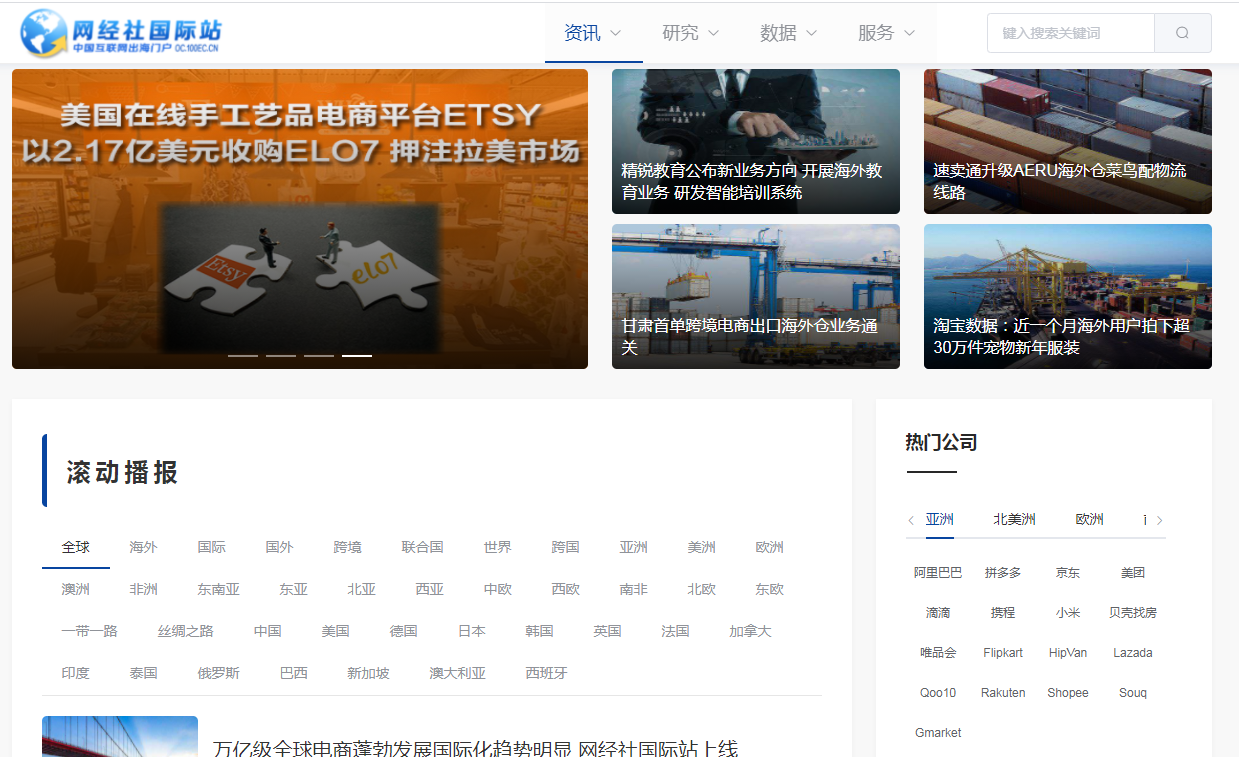Open the HipVan company link
The width and height of the screenshot is (1239, 757).
(x=1068, y=653)
